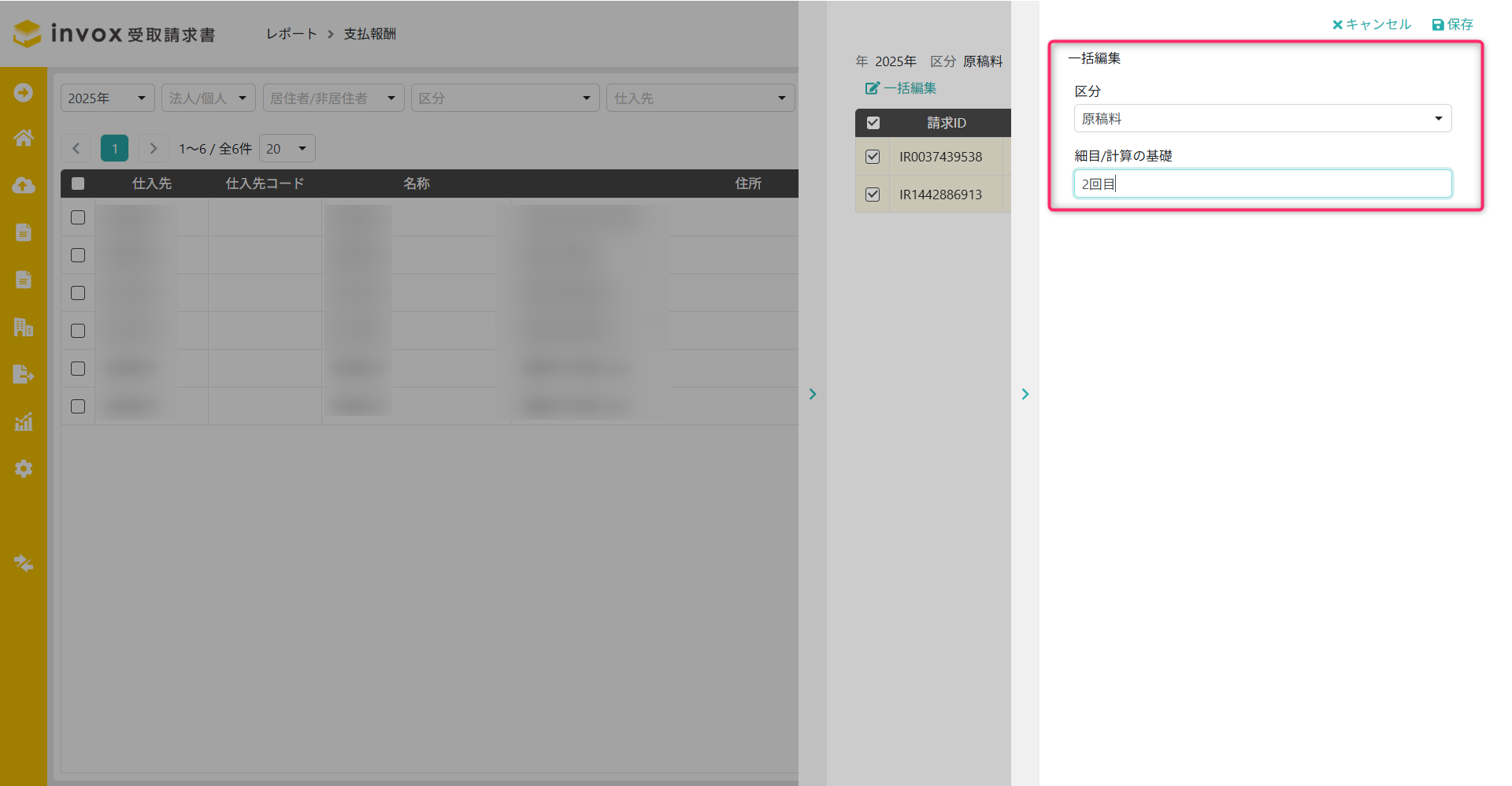Click the data exchange arrows icon in sidebar
Viewport: 1512px width, 786px height.
tap(24, 563)
